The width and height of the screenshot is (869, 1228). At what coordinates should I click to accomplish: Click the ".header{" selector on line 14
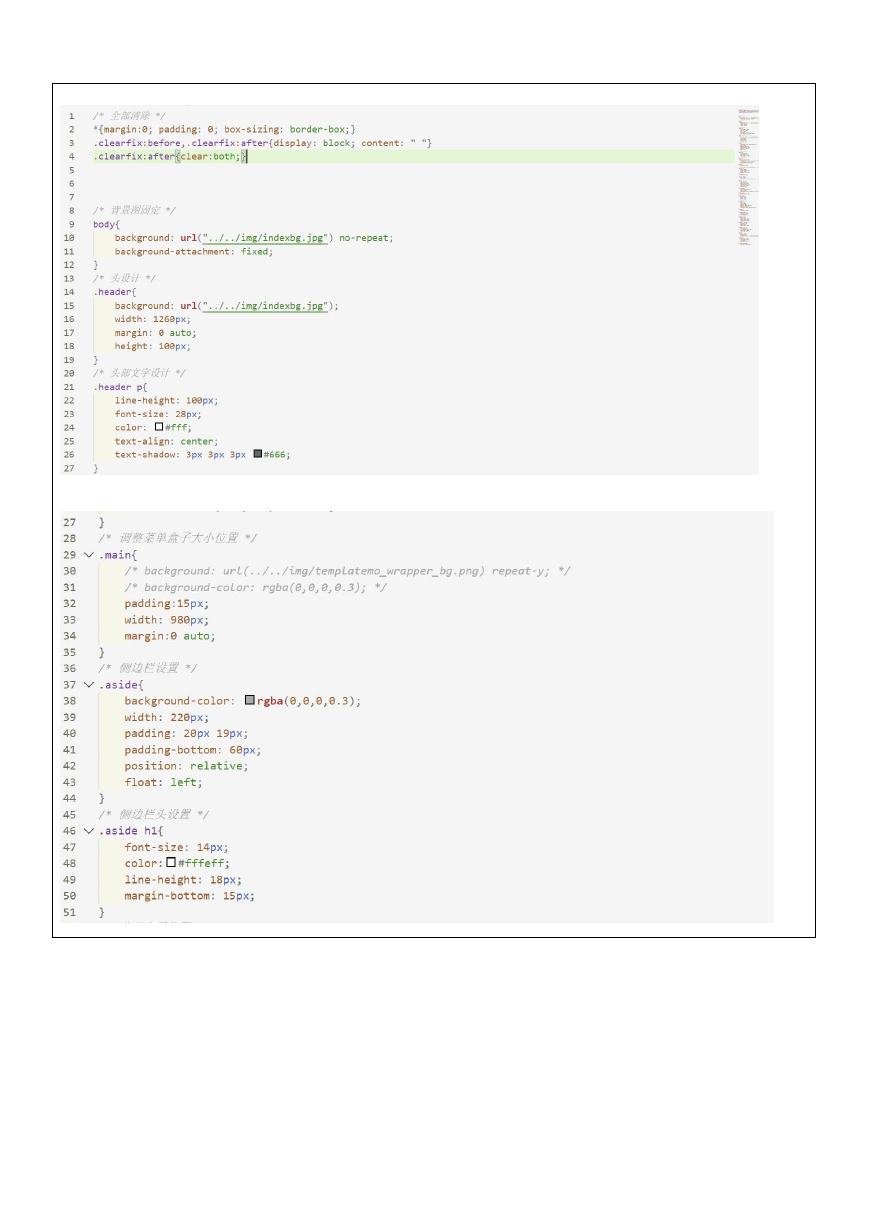coord(113,292)
